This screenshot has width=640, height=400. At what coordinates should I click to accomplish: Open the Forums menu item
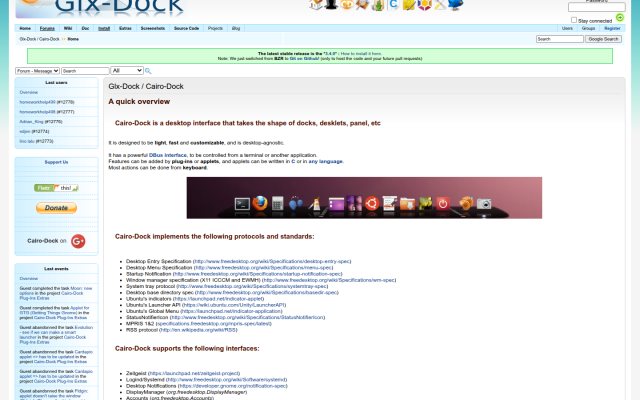tap(47, 29)
